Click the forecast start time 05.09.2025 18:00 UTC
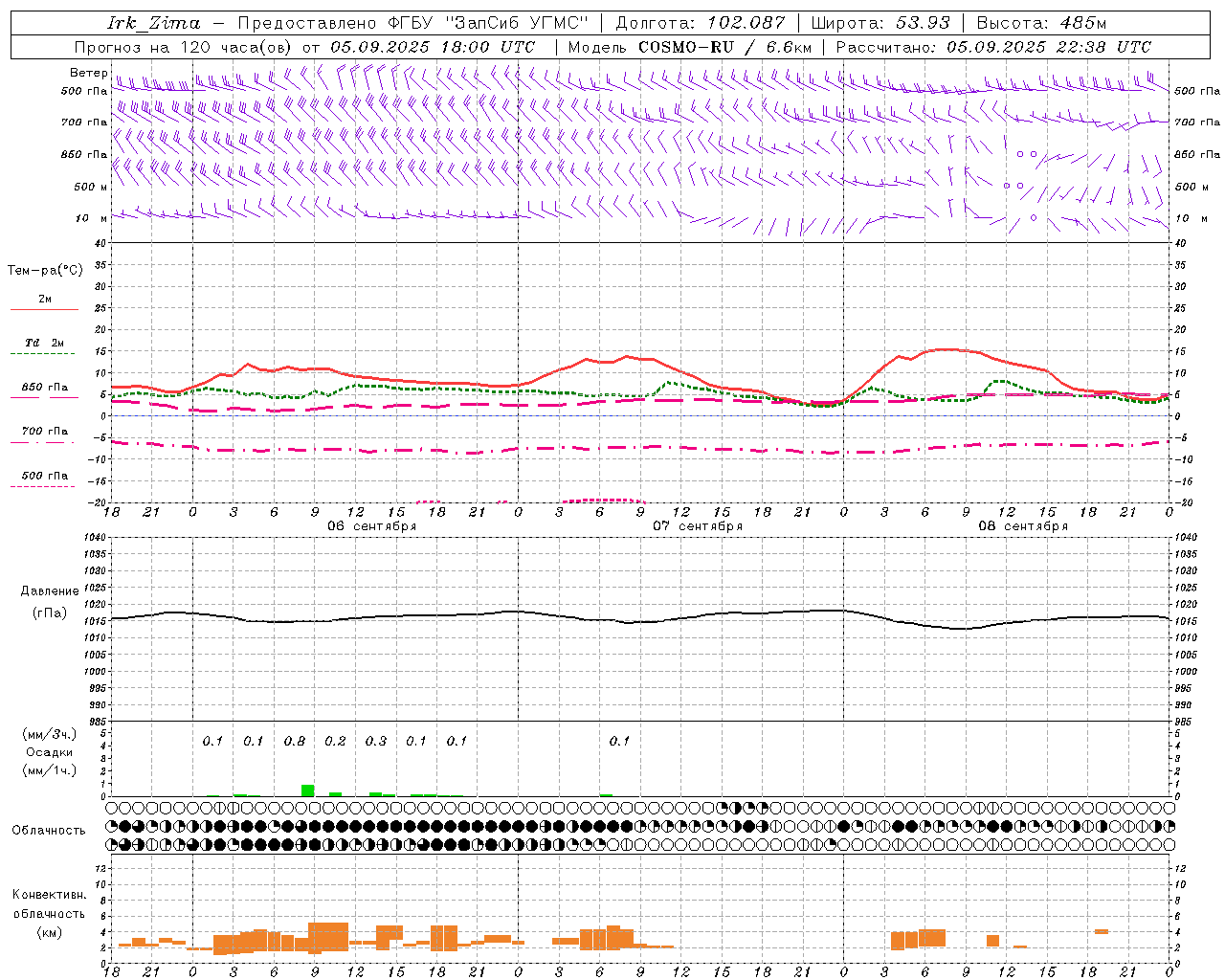Screen dimensions: 1225x980 click(x=432, y=47)
